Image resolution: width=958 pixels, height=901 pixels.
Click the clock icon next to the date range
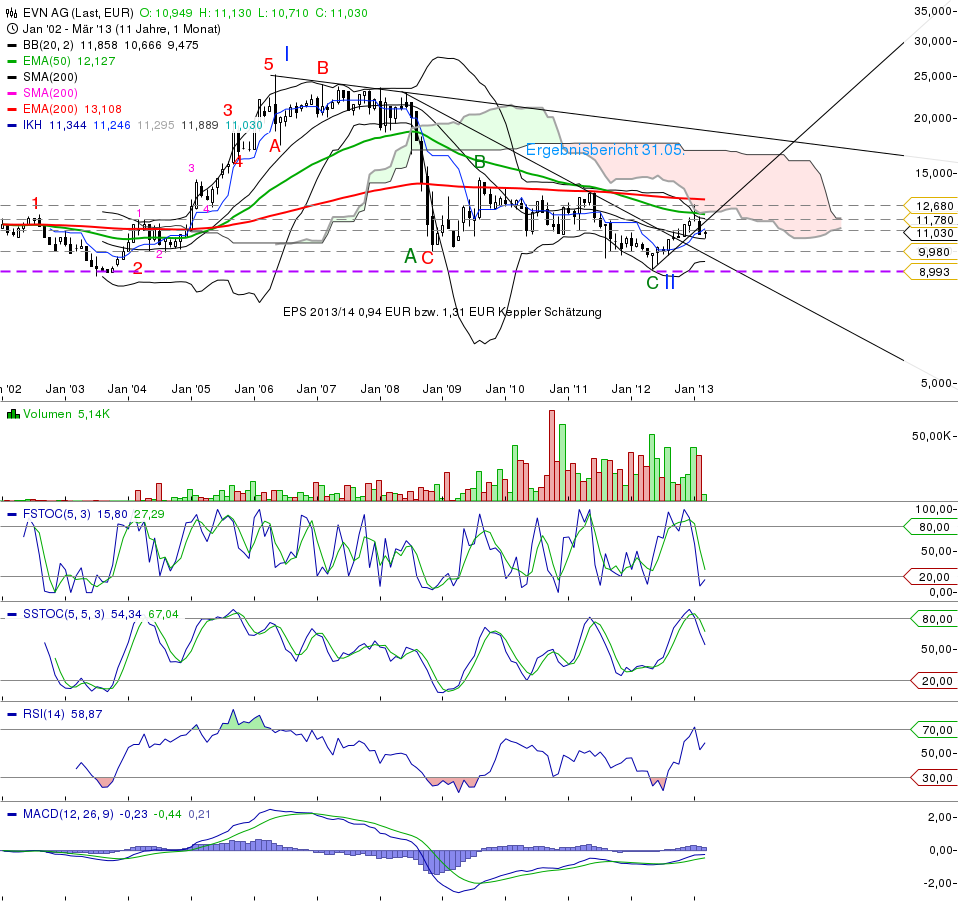[11, 28]
